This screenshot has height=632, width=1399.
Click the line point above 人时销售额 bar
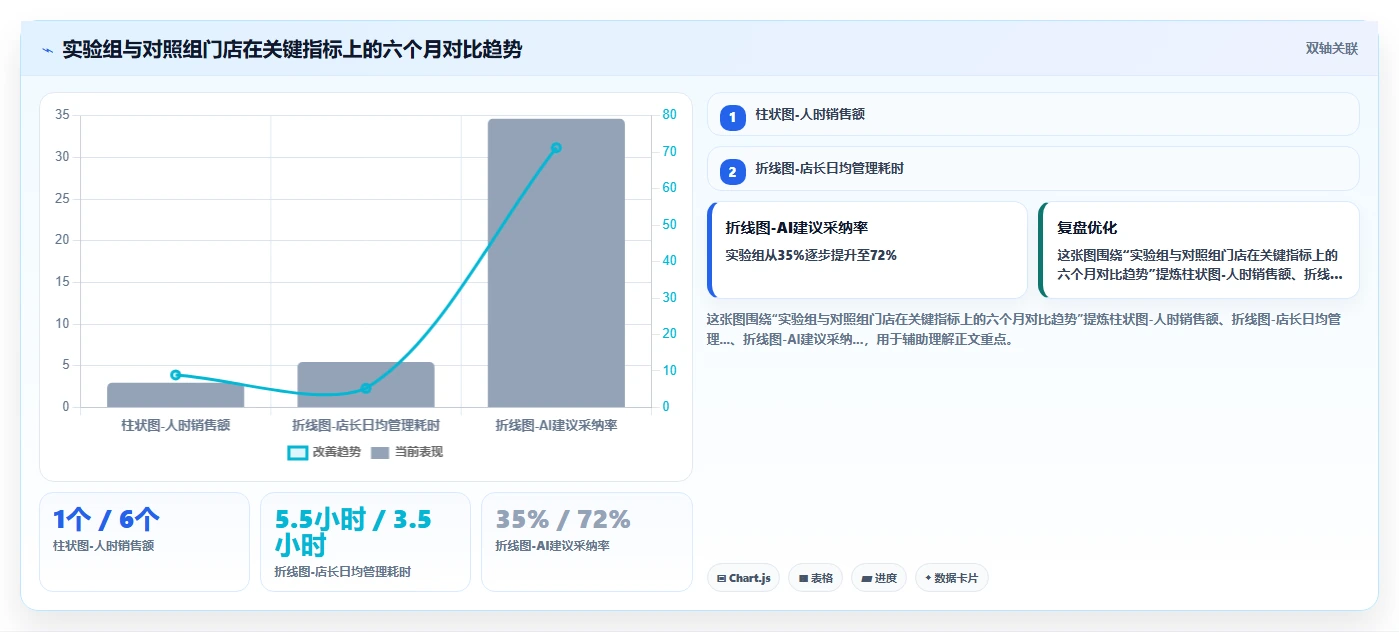175,375
